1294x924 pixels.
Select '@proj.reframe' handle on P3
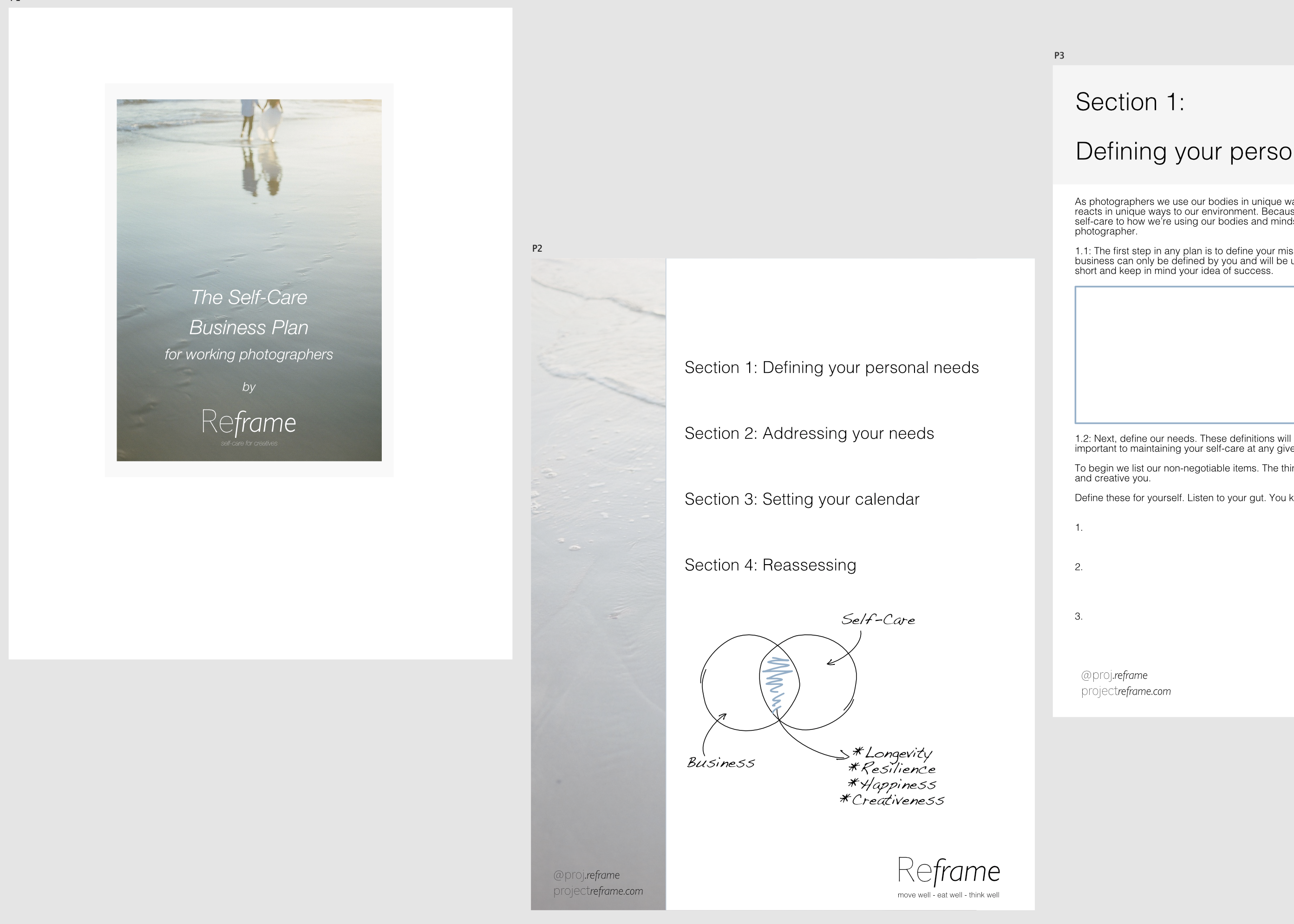pyautogui.click(x=1114, y=676)
